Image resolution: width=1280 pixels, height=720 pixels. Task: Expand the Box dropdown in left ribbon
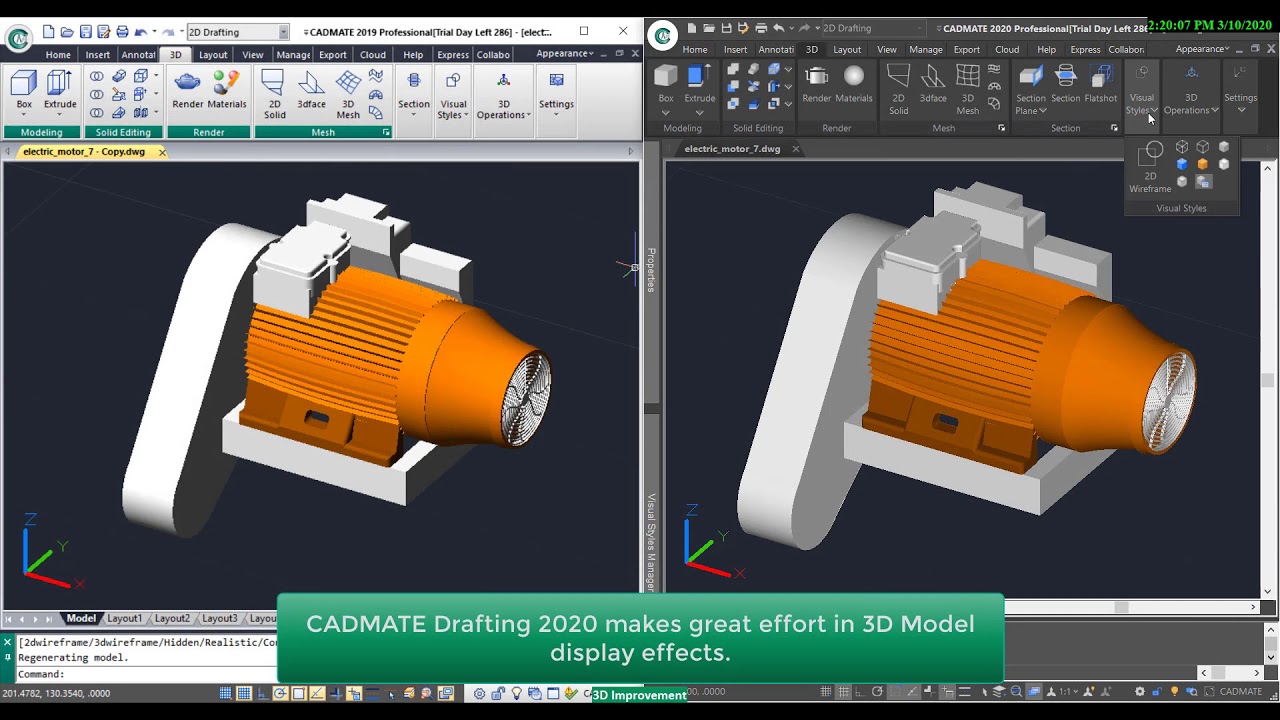(x=24, y=116)
